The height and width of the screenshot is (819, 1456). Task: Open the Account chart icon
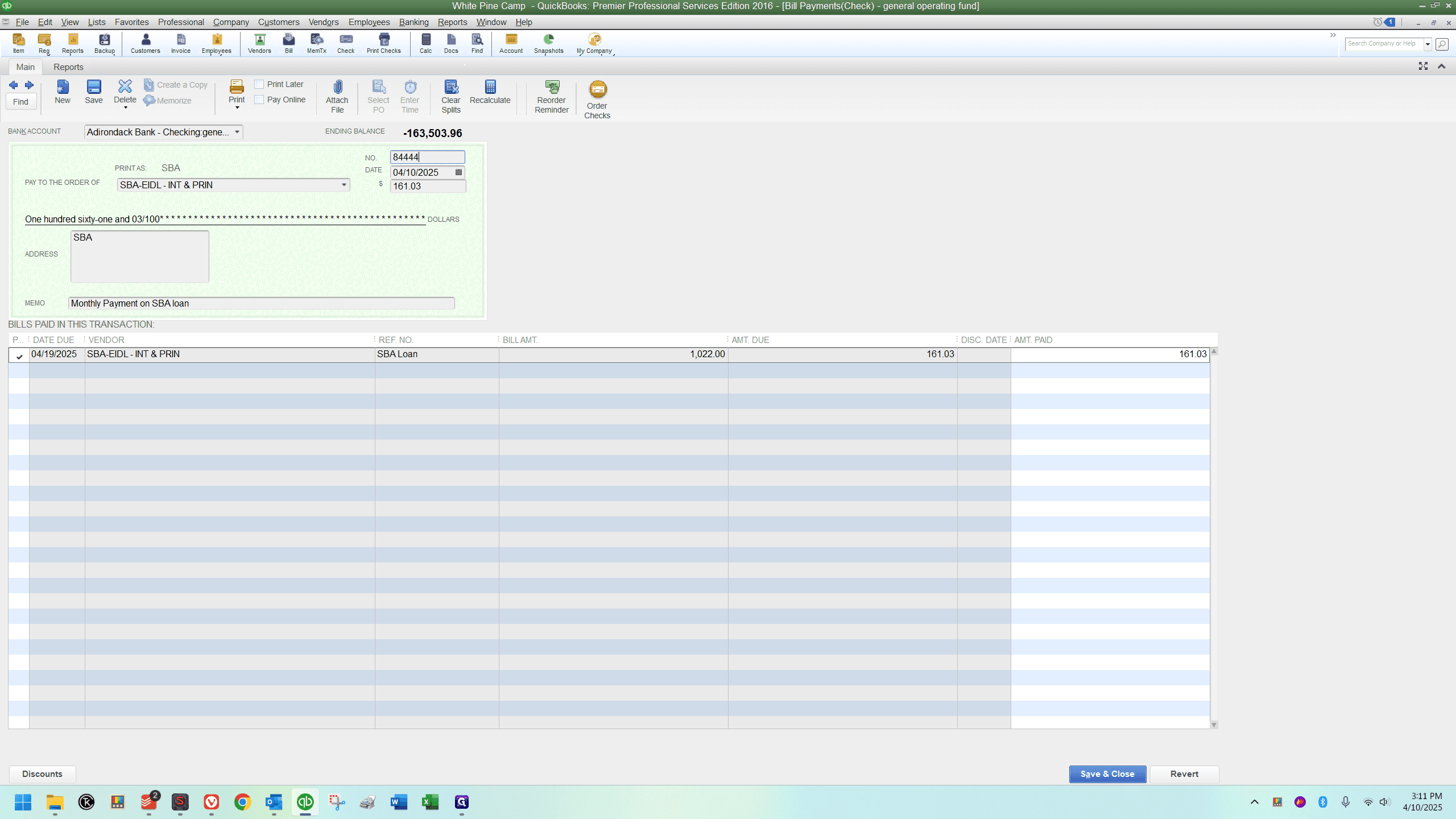pyautogui.click(x=511, y=43)
